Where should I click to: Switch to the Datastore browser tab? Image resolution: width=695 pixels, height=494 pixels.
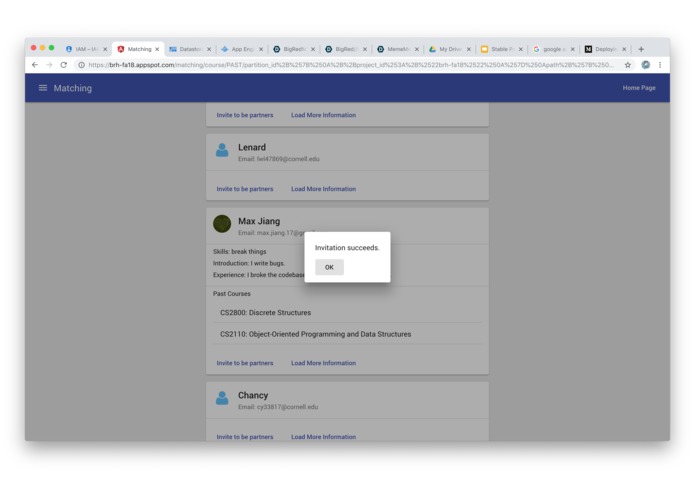coord(191,49)
